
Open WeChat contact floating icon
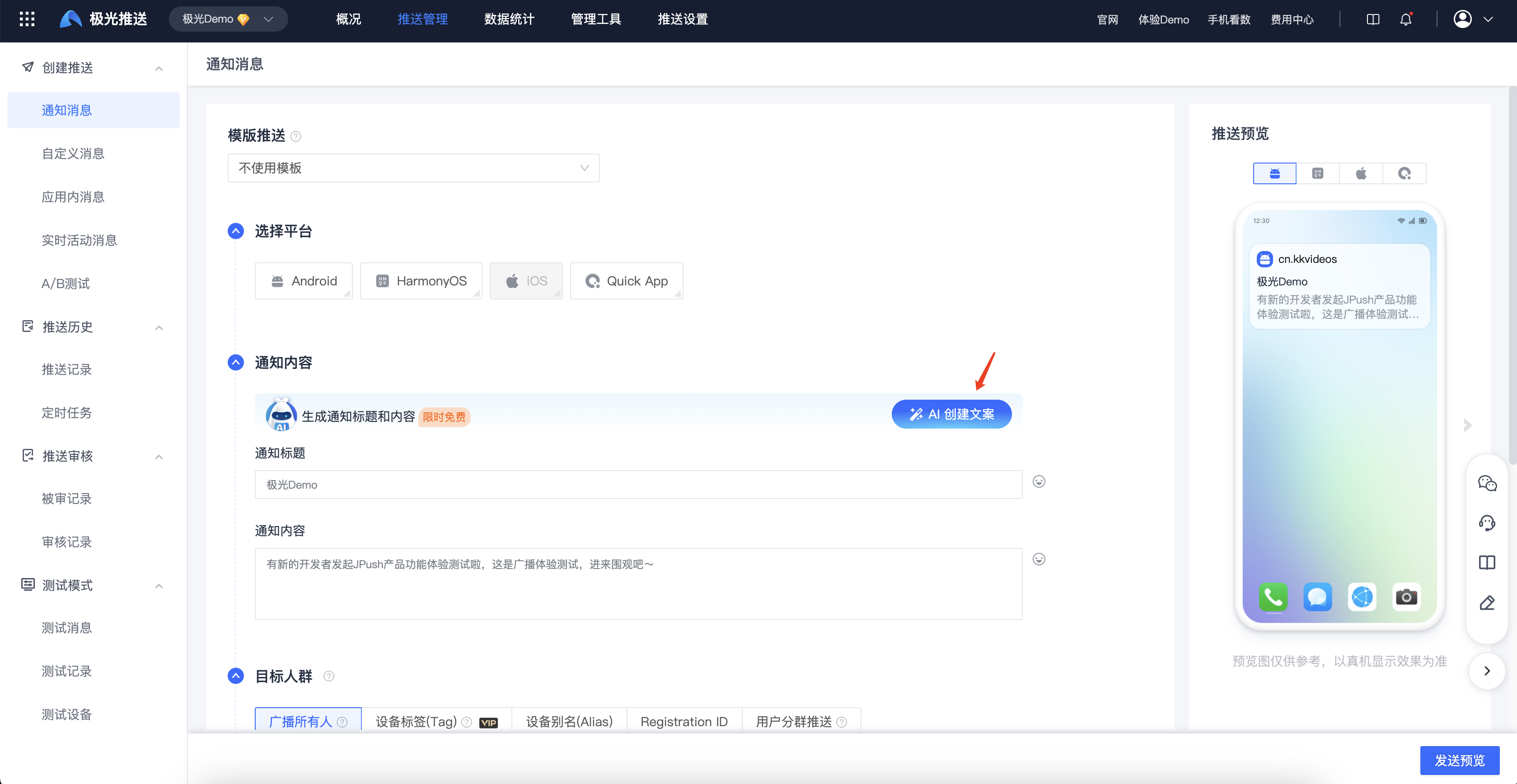click(1487, 483)
